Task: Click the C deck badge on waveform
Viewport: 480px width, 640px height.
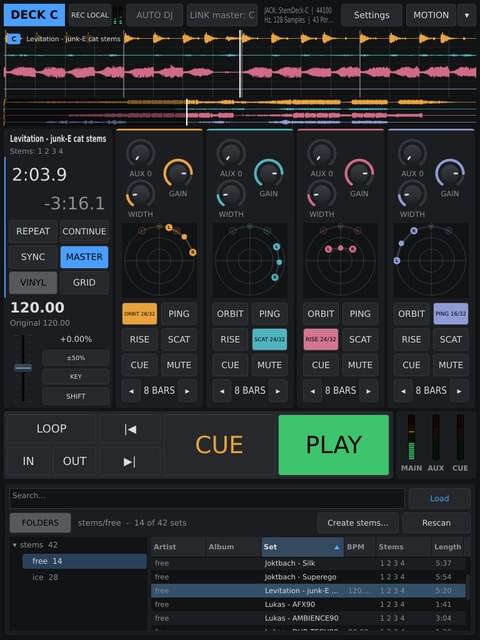Action: [x=14, y=39]
